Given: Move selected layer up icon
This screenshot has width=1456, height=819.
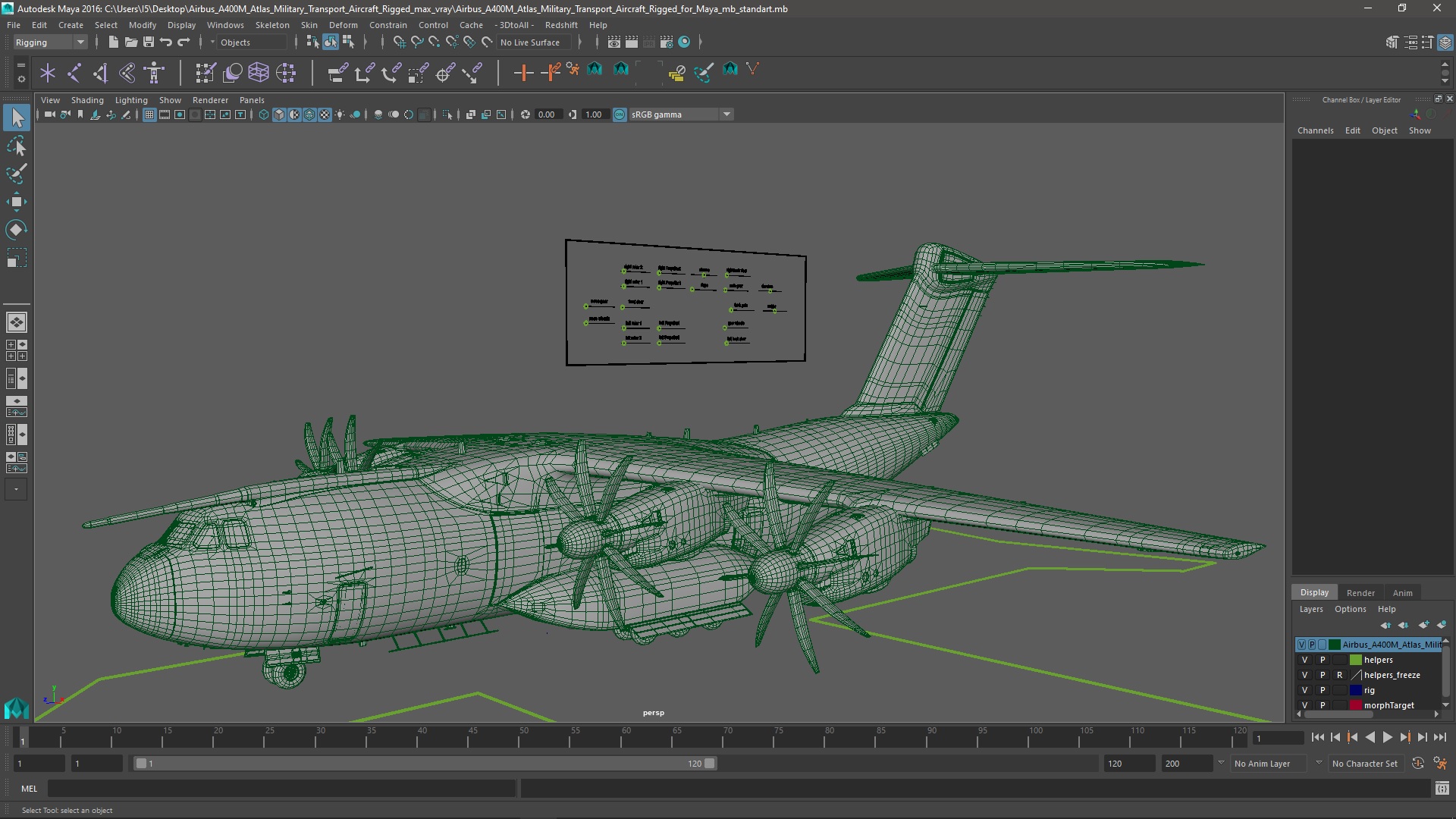Looking at the screenshot, I should 1385,625.
